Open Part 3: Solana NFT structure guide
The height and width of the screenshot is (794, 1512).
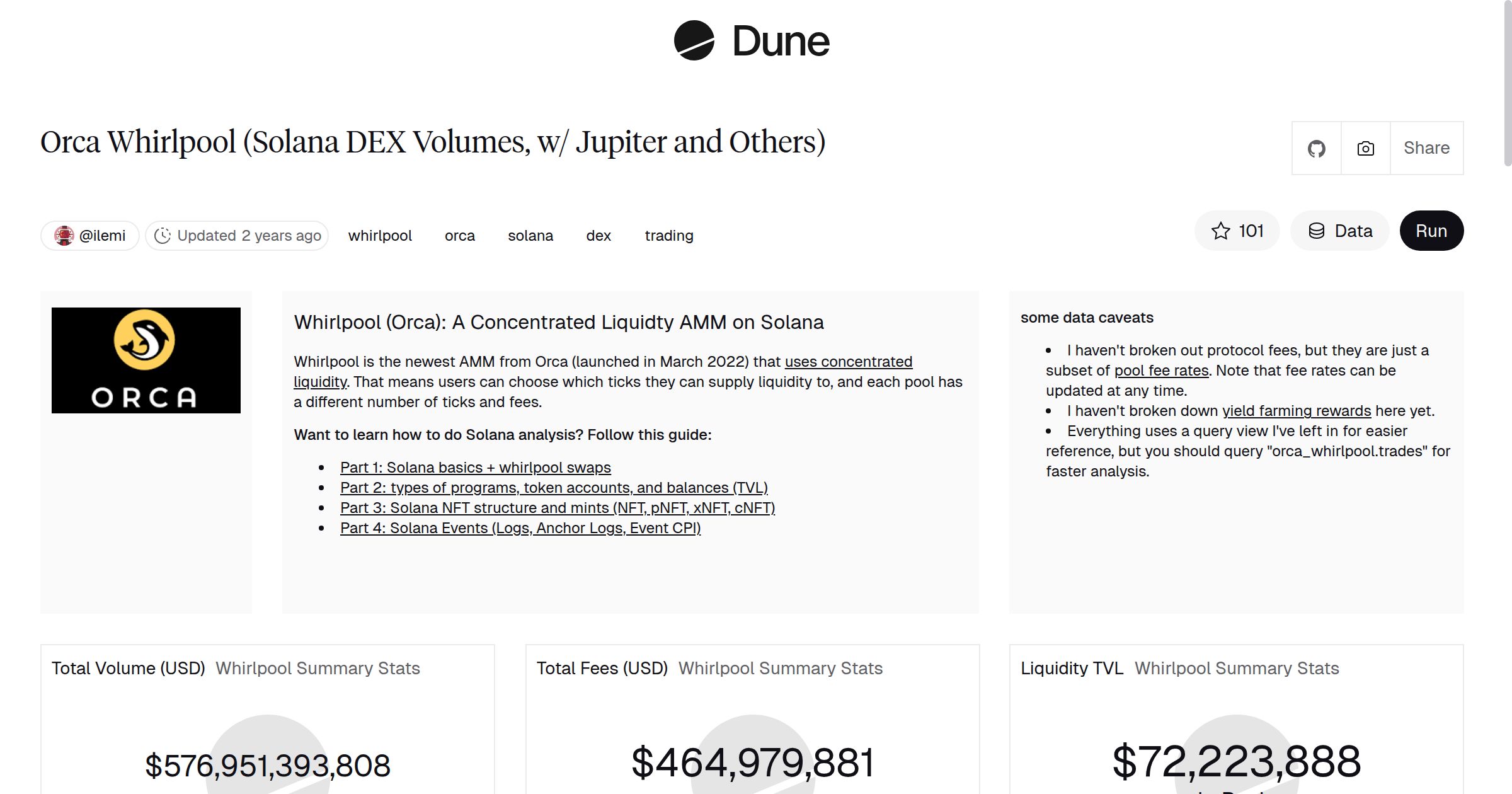point(558,508)
